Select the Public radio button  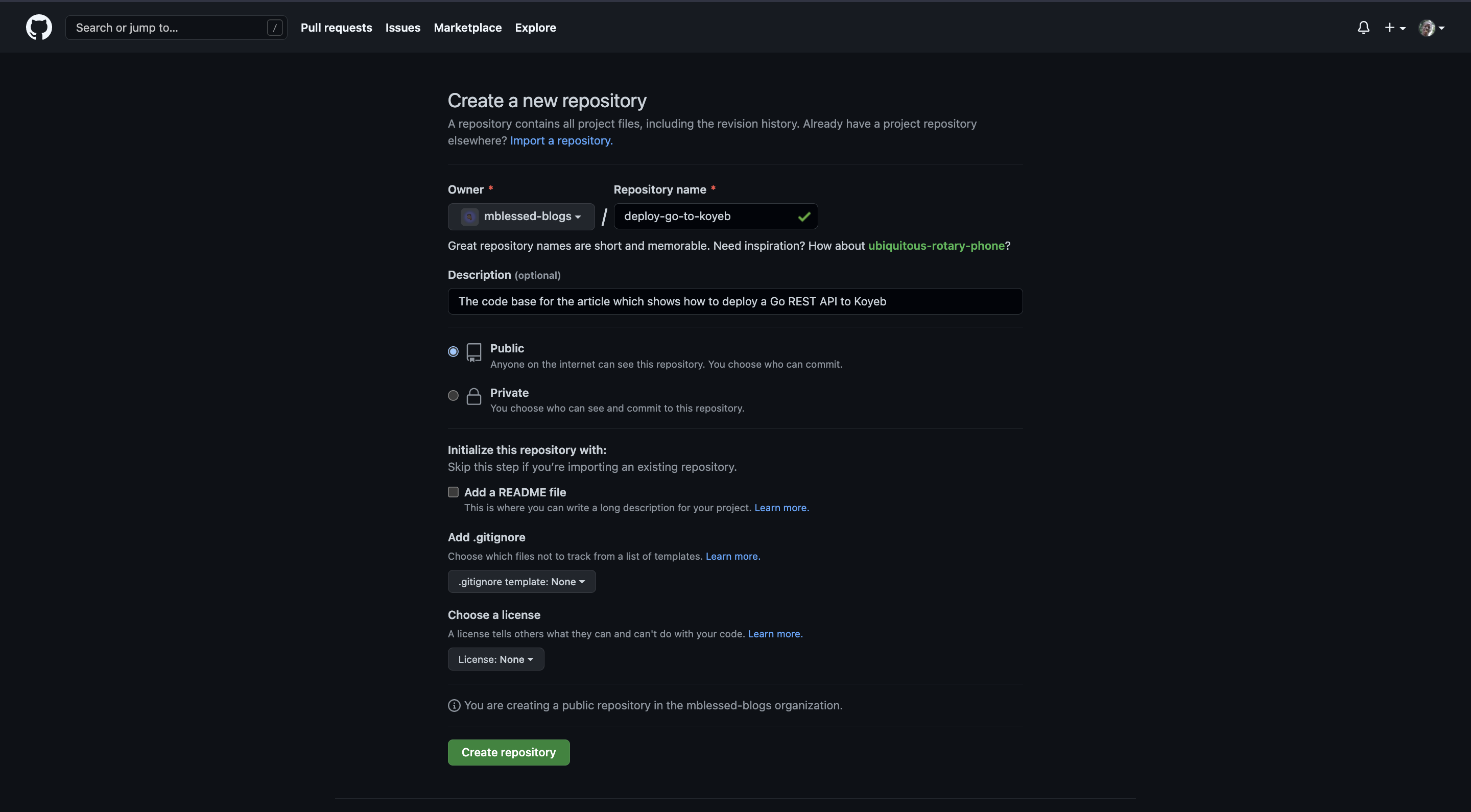[453, 351]
